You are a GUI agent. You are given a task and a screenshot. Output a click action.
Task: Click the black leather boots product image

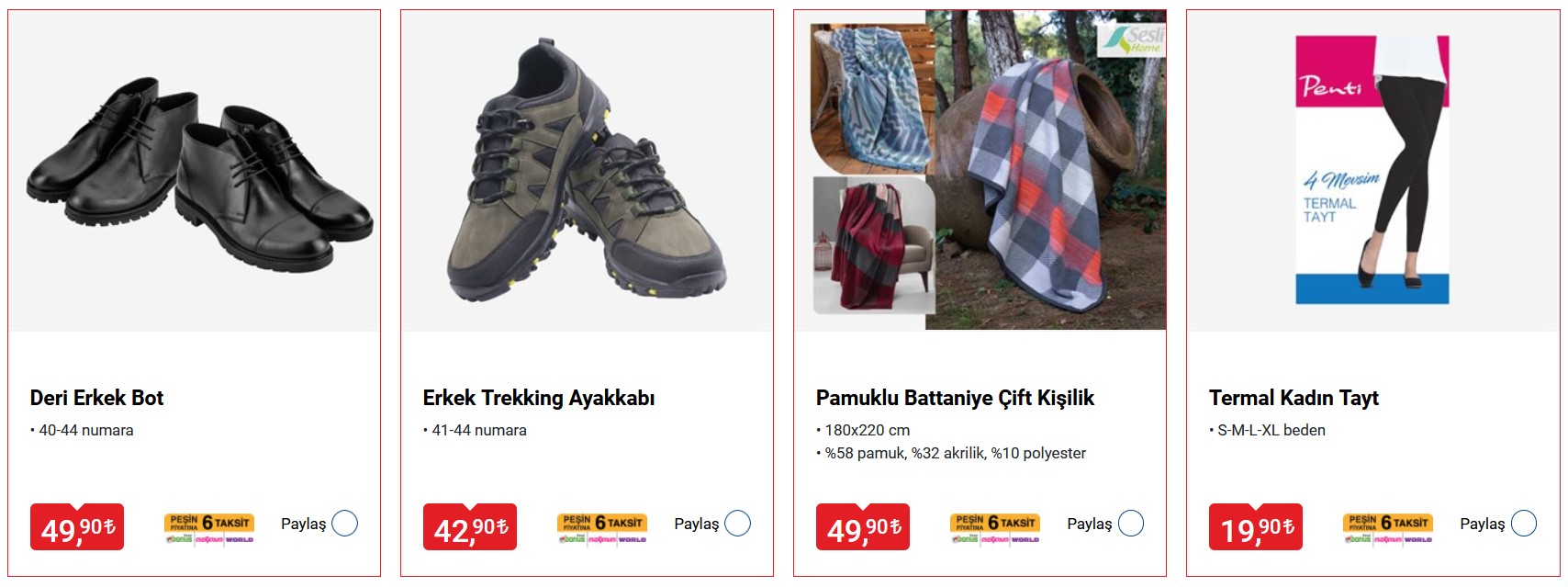tap(195, 171)
